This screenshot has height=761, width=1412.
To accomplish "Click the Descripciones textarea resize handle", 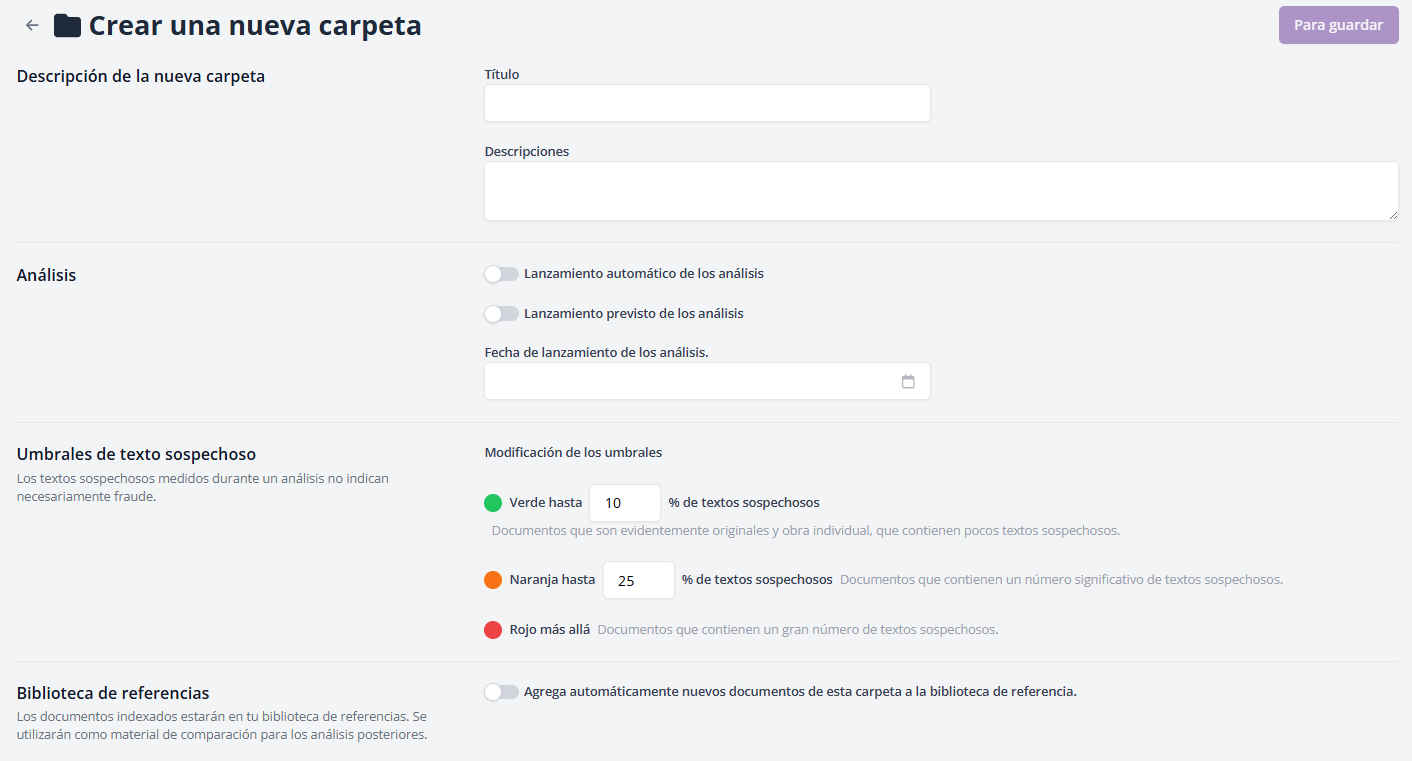I will [1393, 215].
